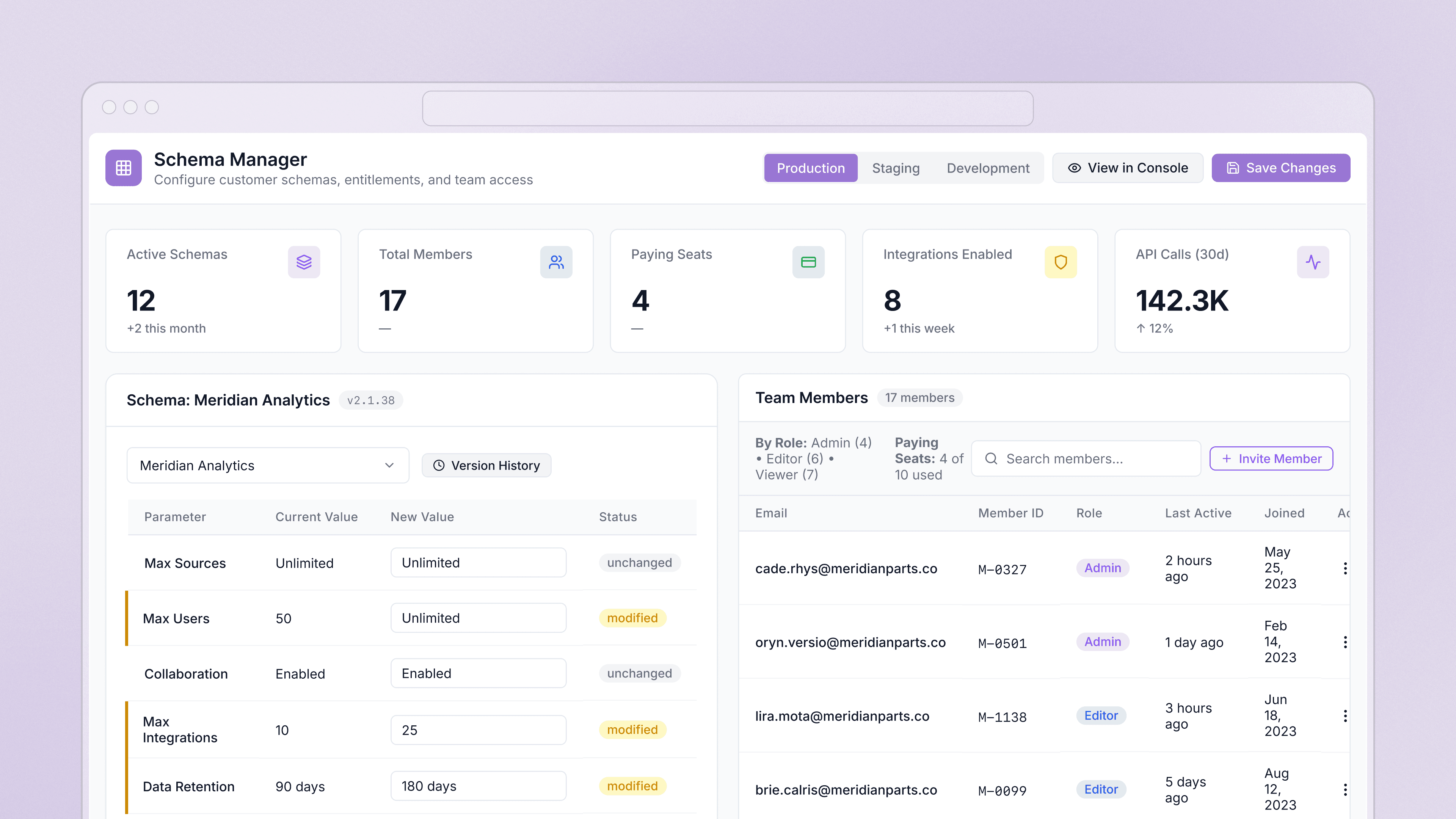The image size is (1456, 819).
Task: Click the Admin role badge for cade.rhys
Action: point(1102,568)
